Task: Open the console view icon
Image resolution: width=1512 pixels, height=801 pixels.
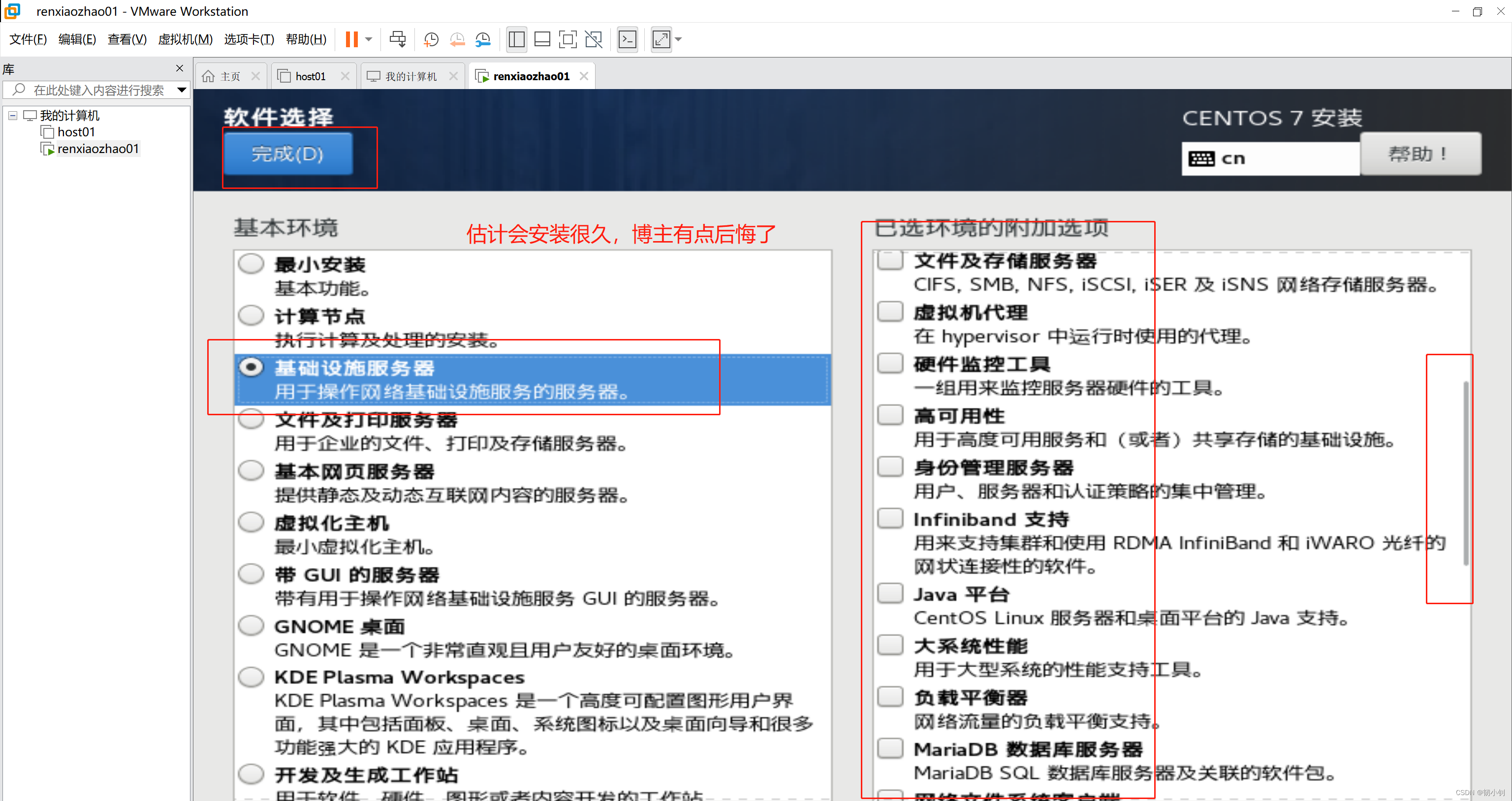Action: [628, 39]
